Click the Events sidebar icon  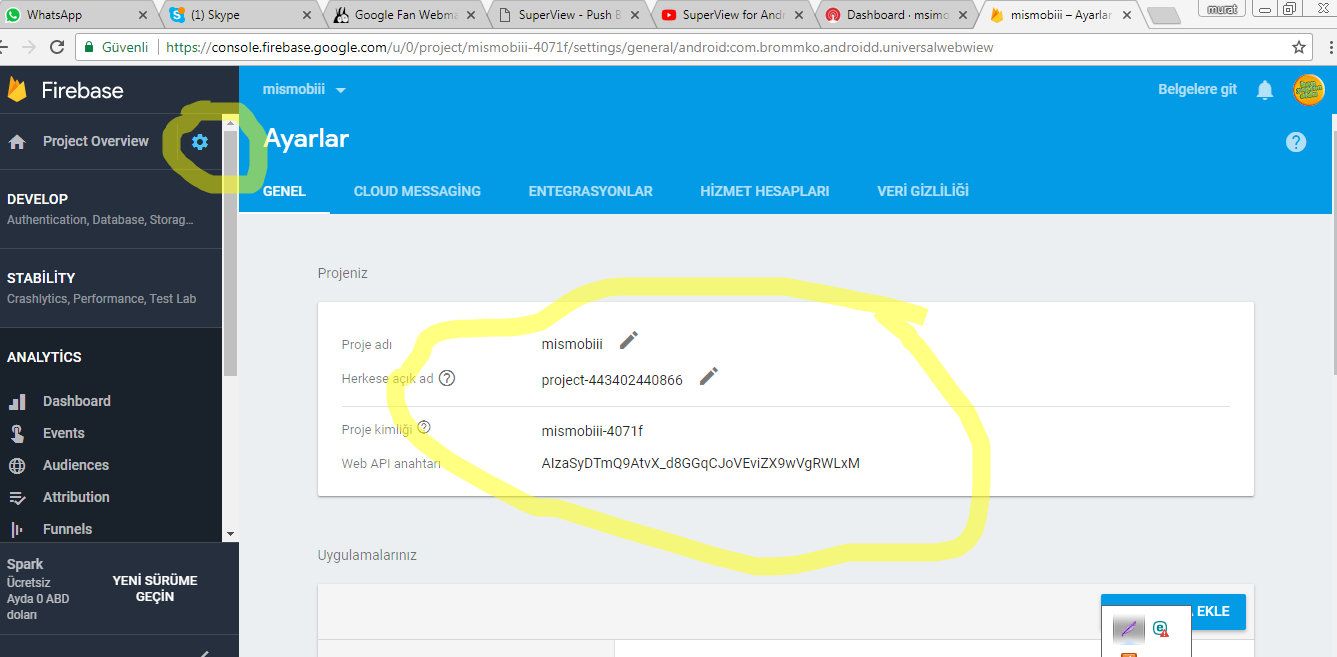pyautogui.click(x=17, y=433)
